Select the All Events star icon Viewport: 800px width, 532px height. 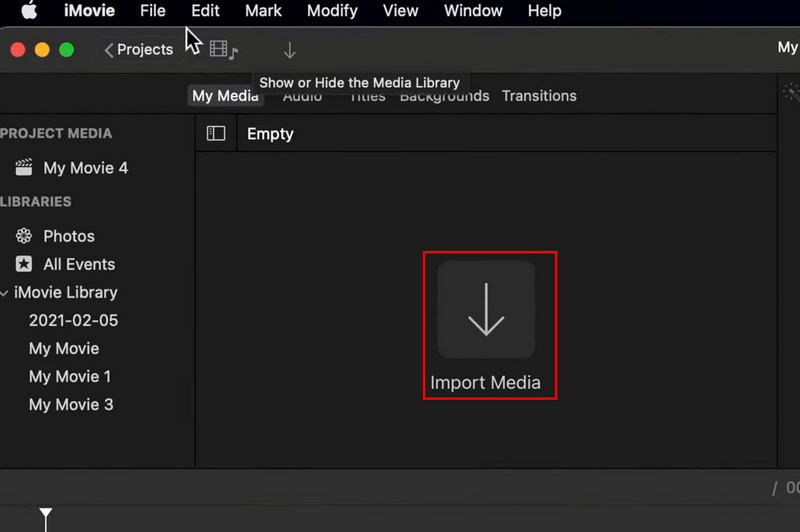[x=24, y=264]
